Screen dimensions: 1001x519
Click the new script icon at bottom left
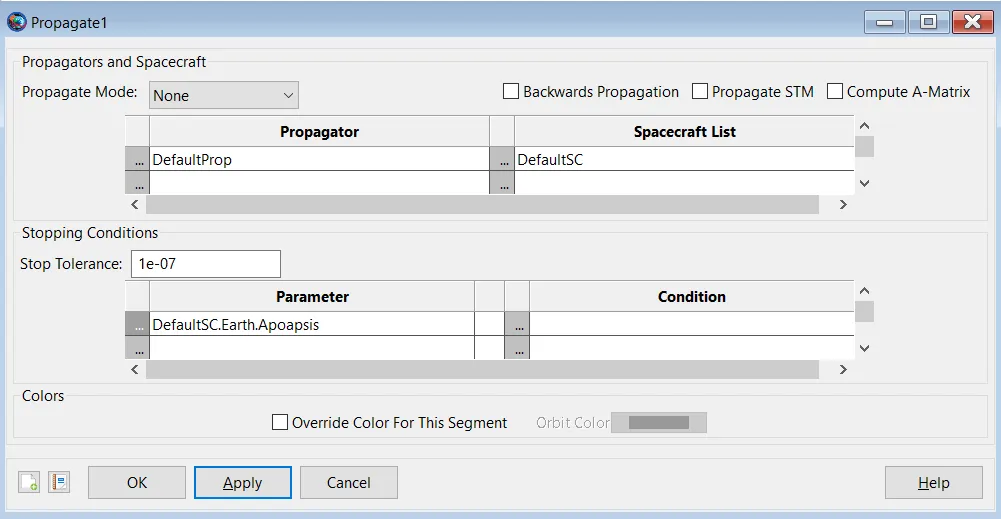pyautogui.click(x=29, y=482)
